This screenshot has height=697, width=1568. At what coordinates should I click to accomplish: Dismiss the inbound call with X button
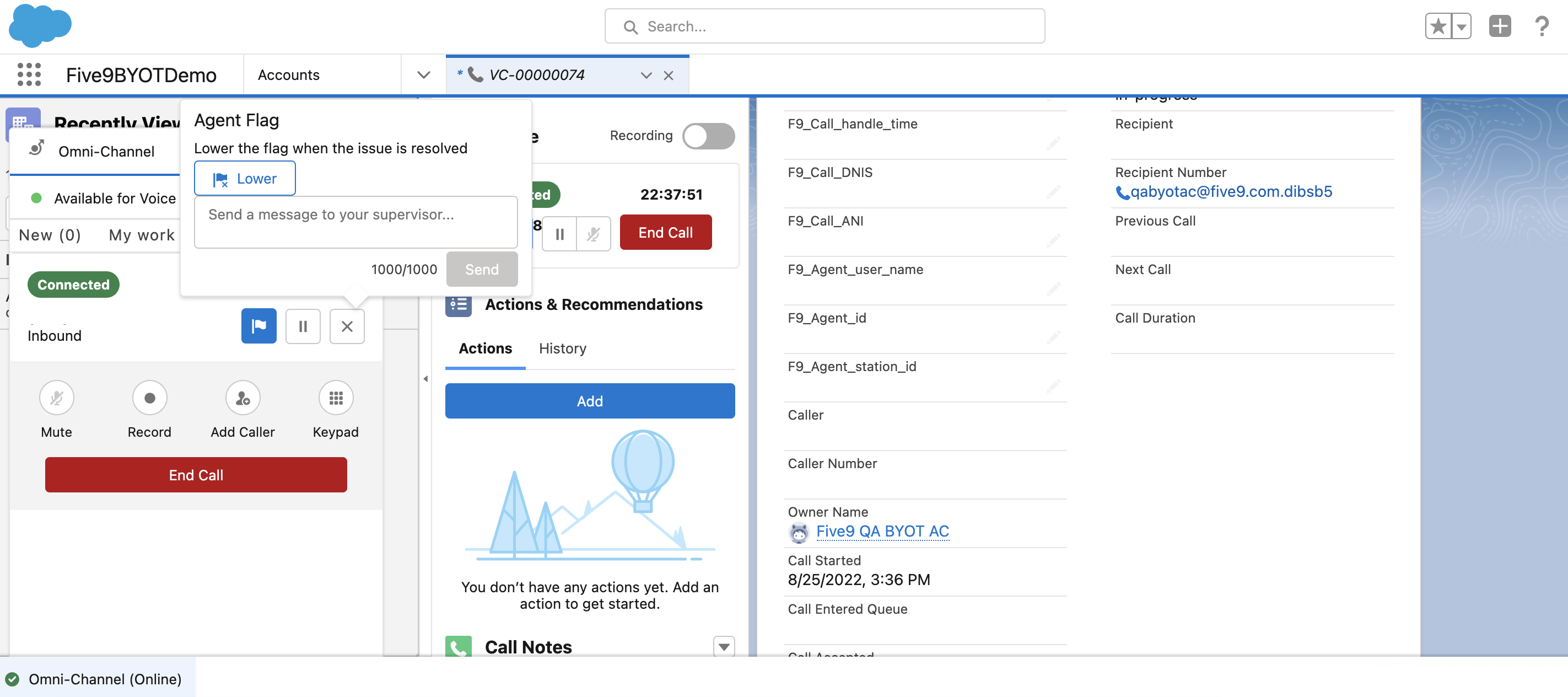[x=347, y=326]
